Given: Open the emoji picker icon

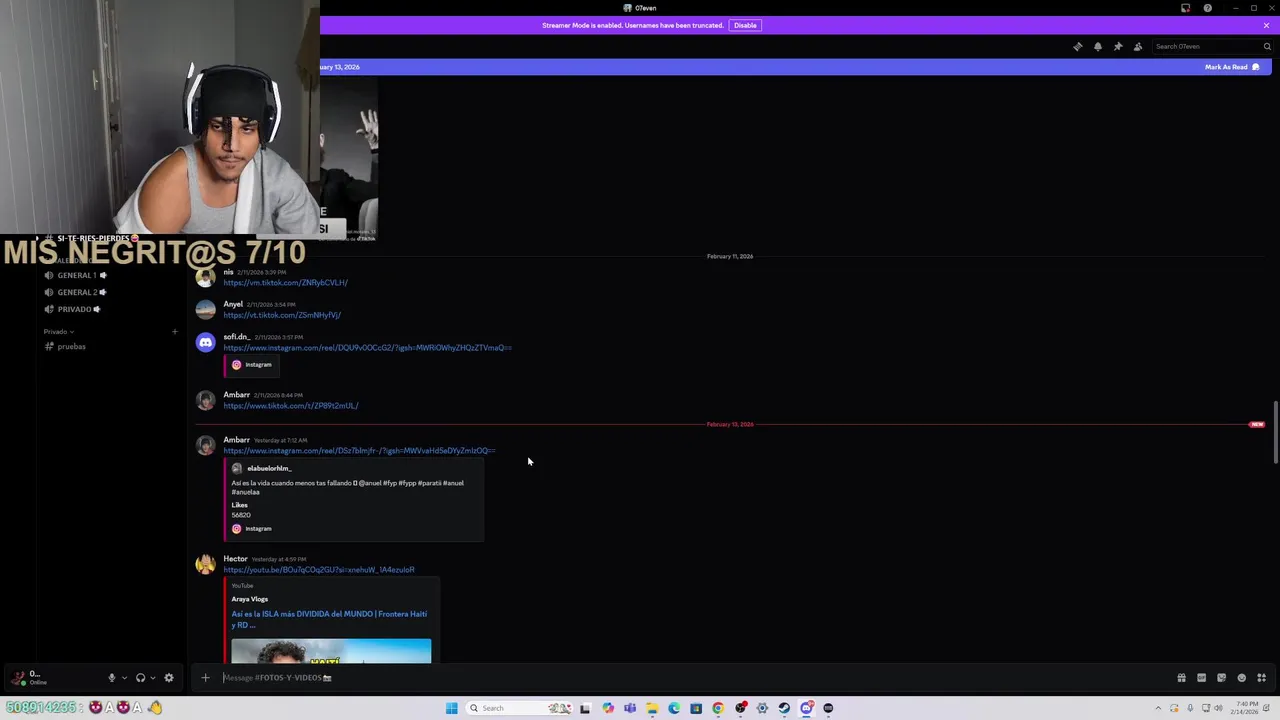Looking at the screenshot, I should 1242,678.
